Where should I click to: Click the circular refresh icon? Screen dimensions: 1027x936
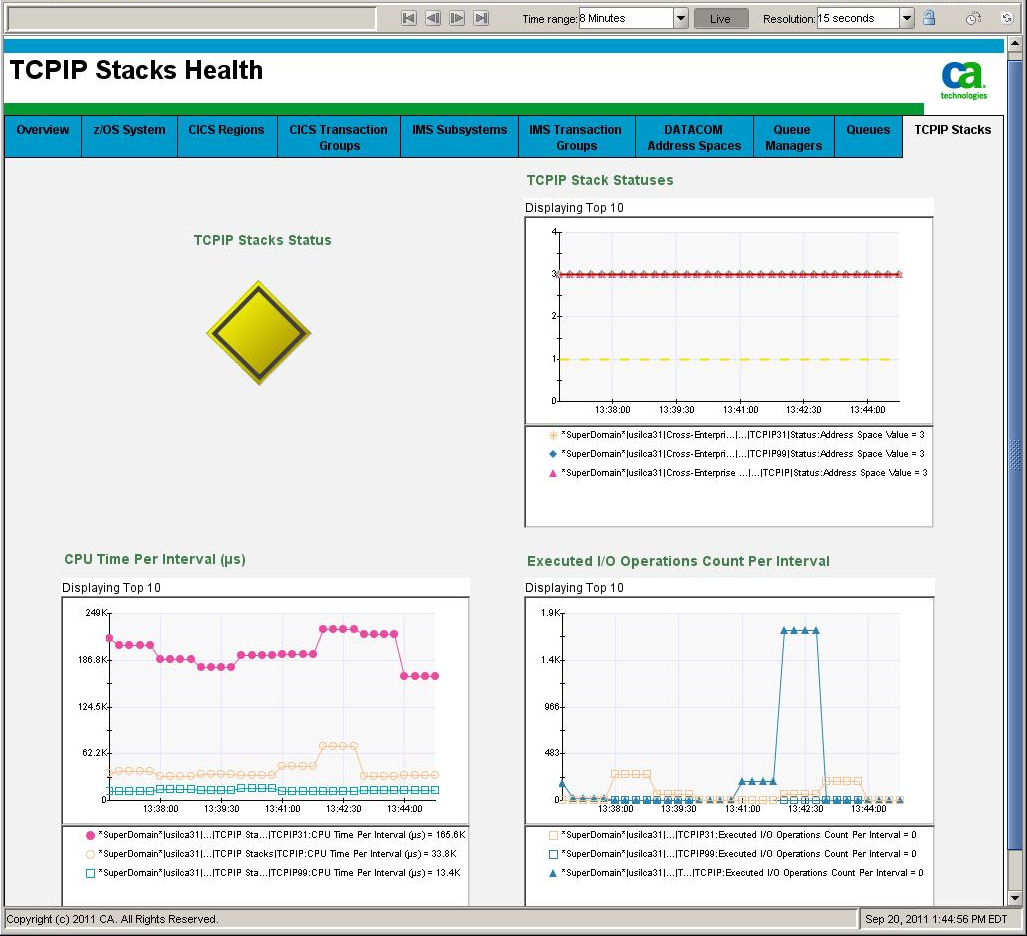click(x=1007, y=18)
